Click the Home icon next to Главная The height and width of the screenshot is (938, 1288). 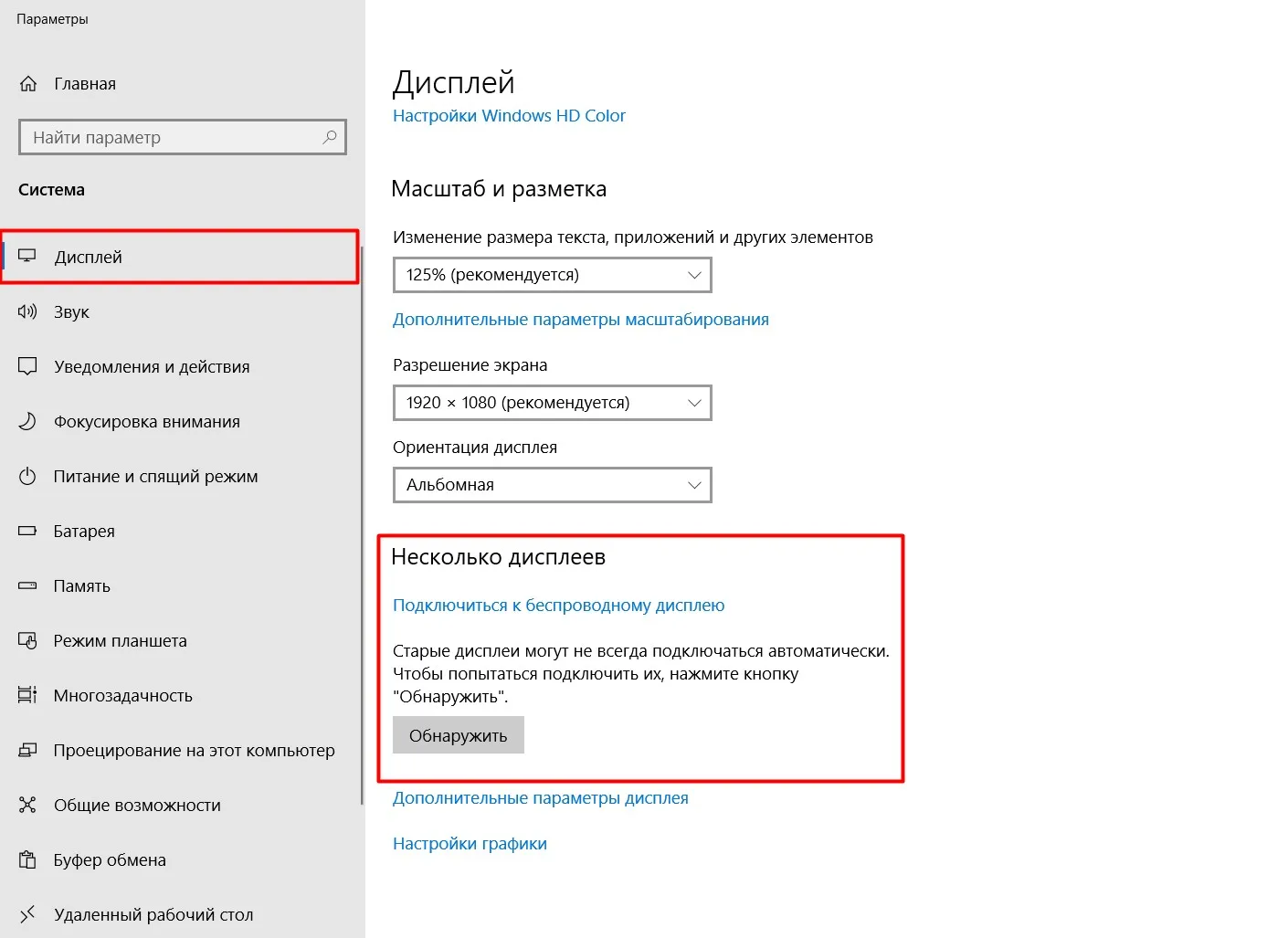28,84
